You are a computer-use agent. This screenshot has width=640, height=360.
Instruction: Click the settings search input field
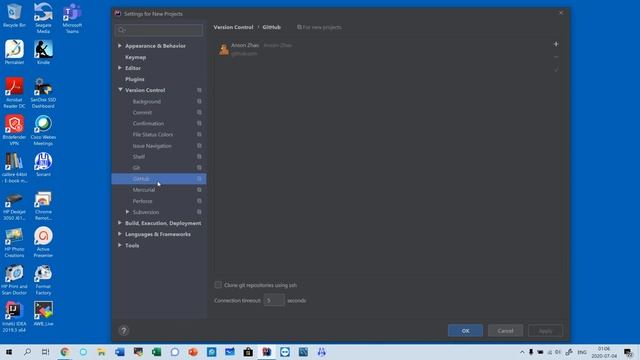[159, 30]
